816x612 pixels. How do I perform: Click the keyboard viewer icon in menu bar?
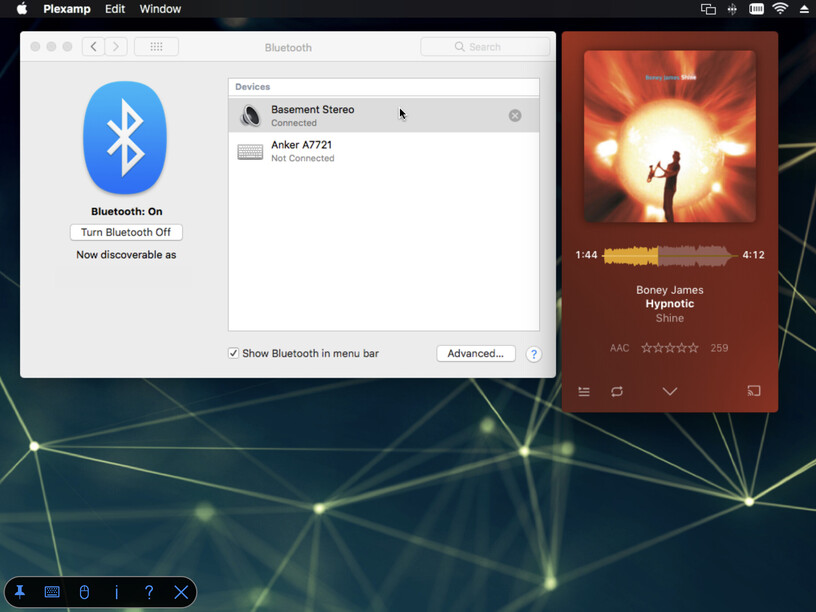click(756, 9)
